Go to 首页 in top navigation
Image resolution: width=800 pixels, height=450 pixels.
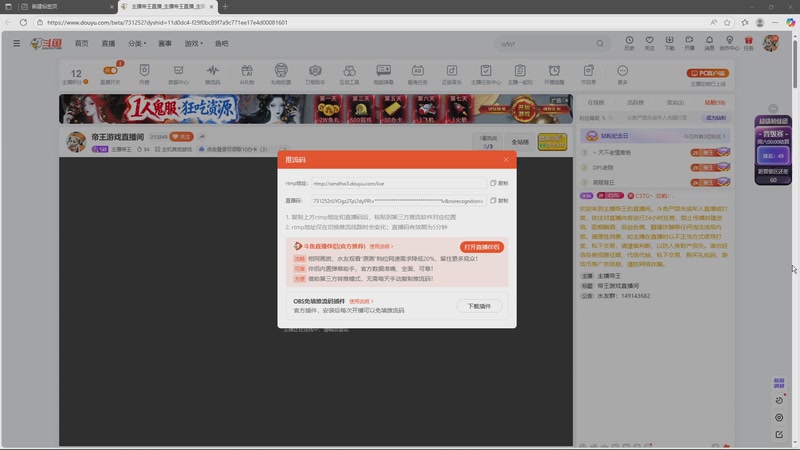pyautogui.click(x=82, y=44)
